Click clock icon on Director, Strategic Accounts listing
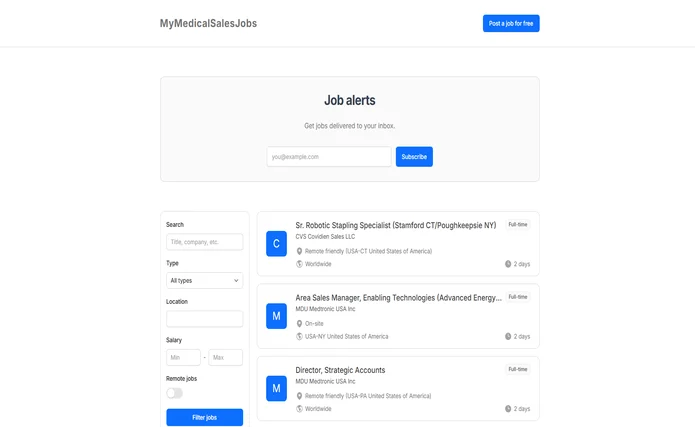Image resolution: width=695 pixels, height=427 pixels. pyautogui.click(x=508, y=409)
